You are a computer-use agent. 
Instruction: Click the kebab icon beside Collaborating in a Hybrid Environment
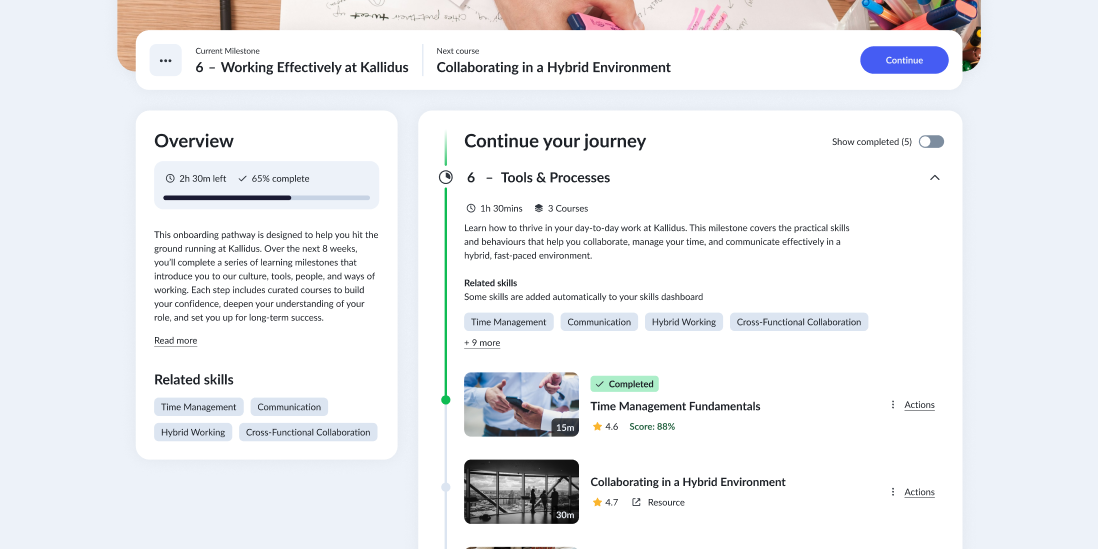(893, 492)
